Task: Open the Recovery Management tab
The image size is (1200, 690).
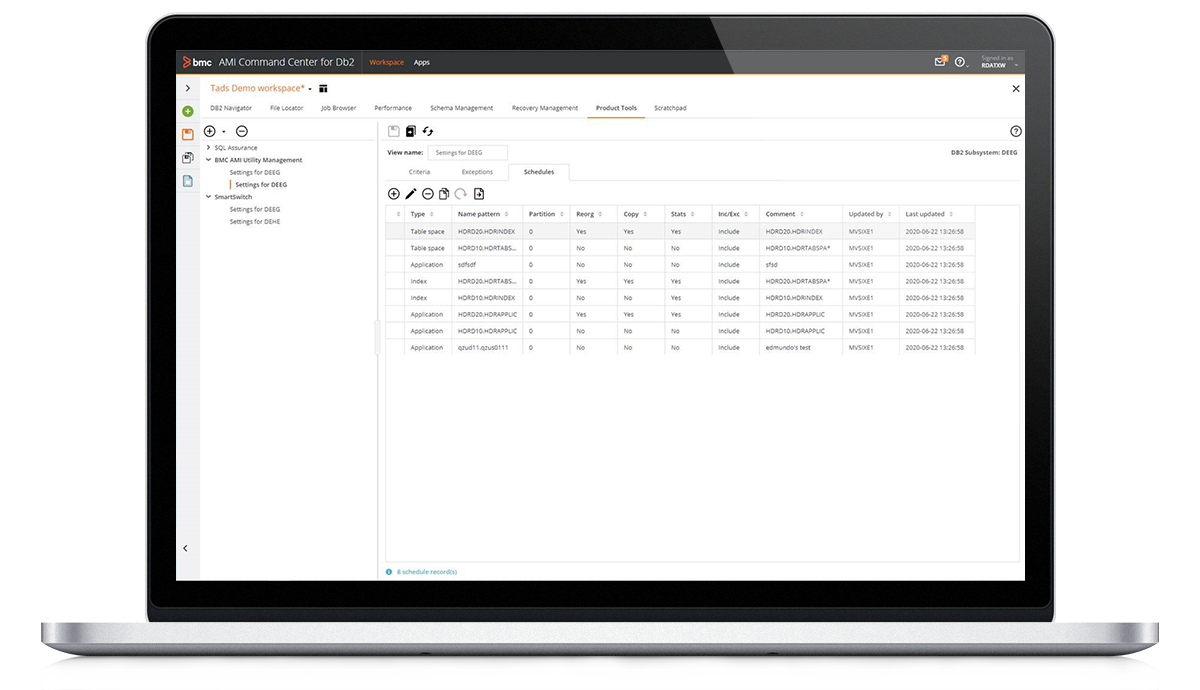Action: coord(544,108)
